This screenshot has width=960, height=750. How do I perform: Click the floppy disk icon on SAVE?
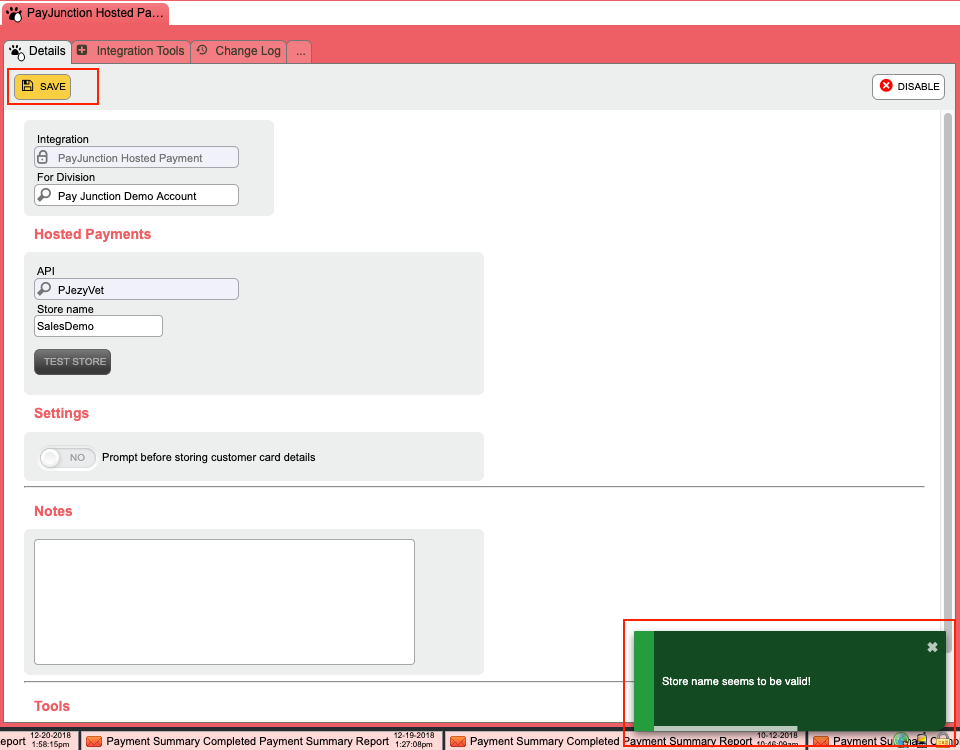29,86
